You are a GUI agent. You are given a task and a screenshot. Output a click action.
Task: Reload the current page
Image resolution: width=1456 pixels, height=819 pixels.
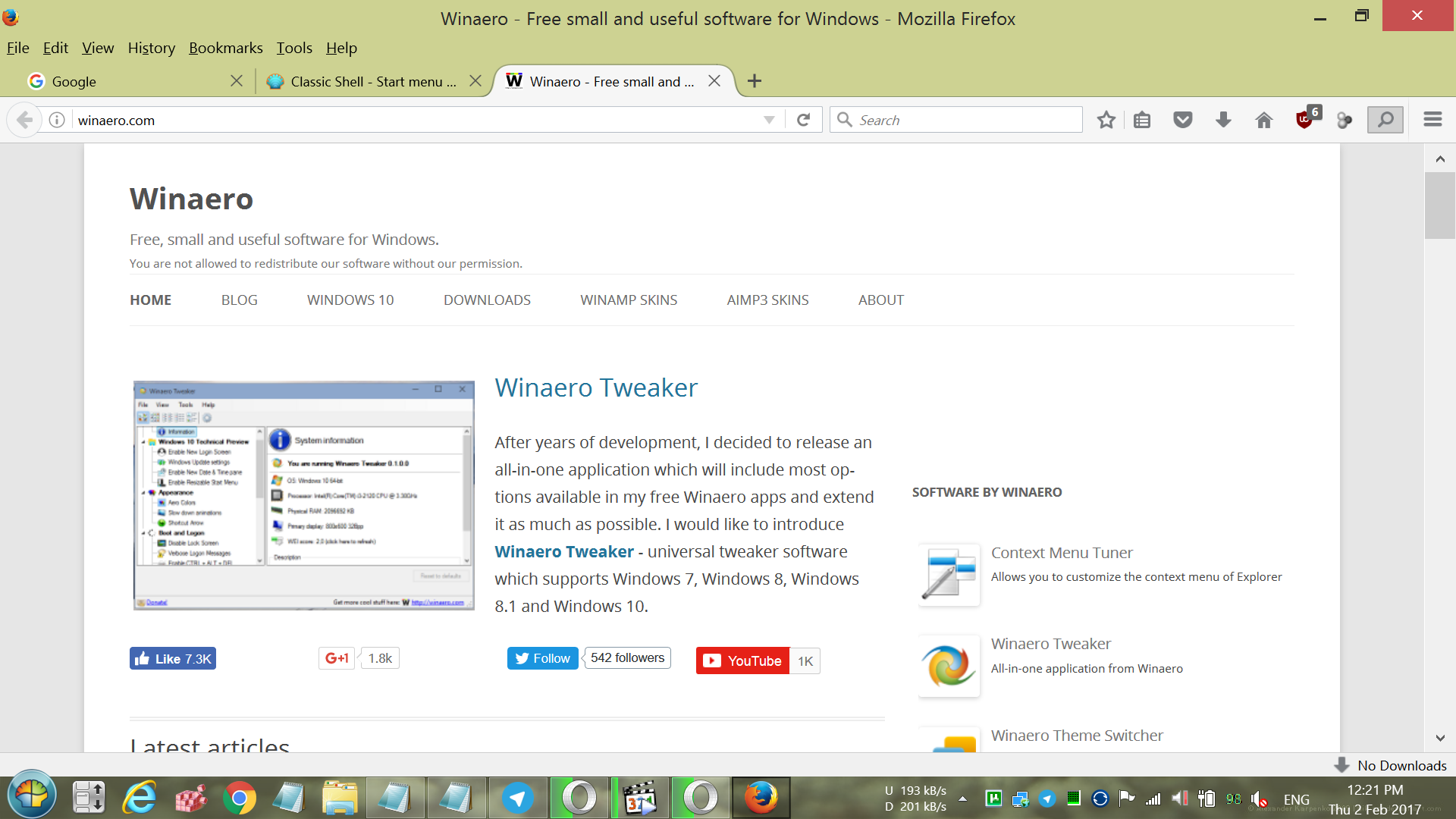[804, 120]
